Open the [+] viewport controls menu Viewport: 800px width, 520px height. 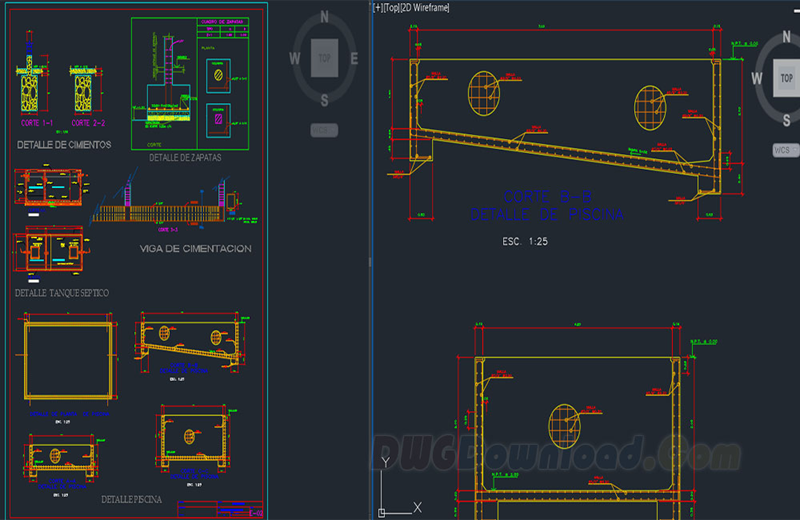pyautogui.click(x=378, y=8)
